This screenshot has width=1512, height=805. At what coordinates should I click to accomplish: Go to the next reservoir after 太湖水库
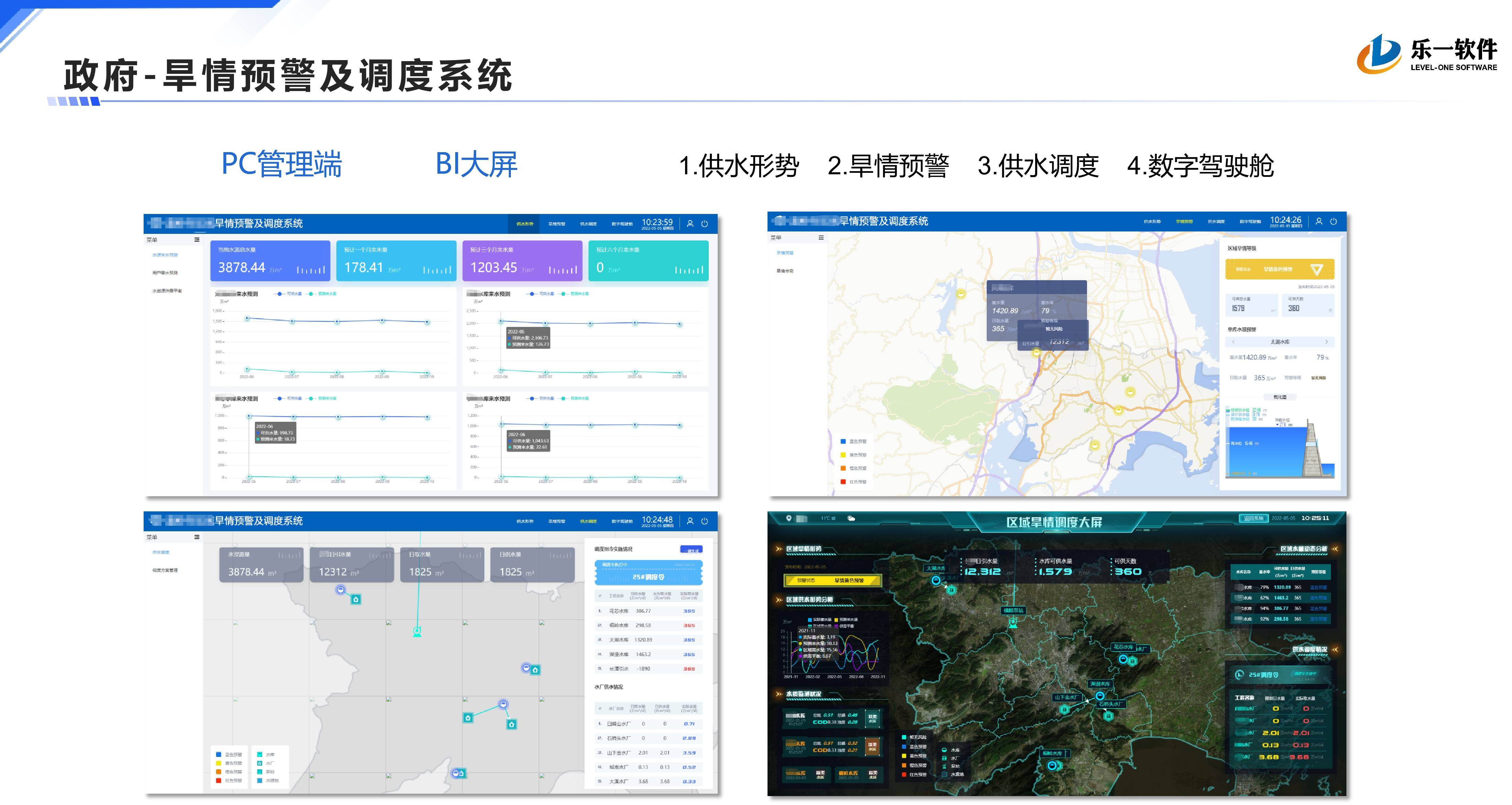(x=1326, y=341)
